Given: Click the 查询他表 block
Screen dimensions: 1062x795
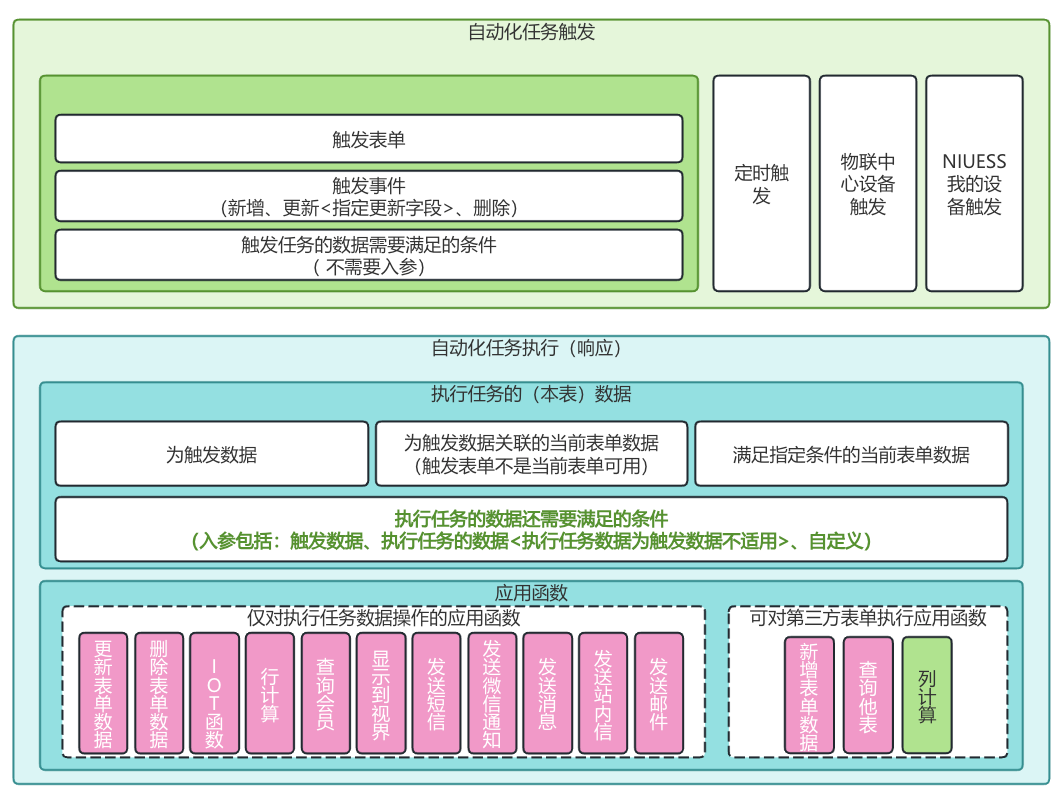Looking at the screenshot, I should coord(867,695).
